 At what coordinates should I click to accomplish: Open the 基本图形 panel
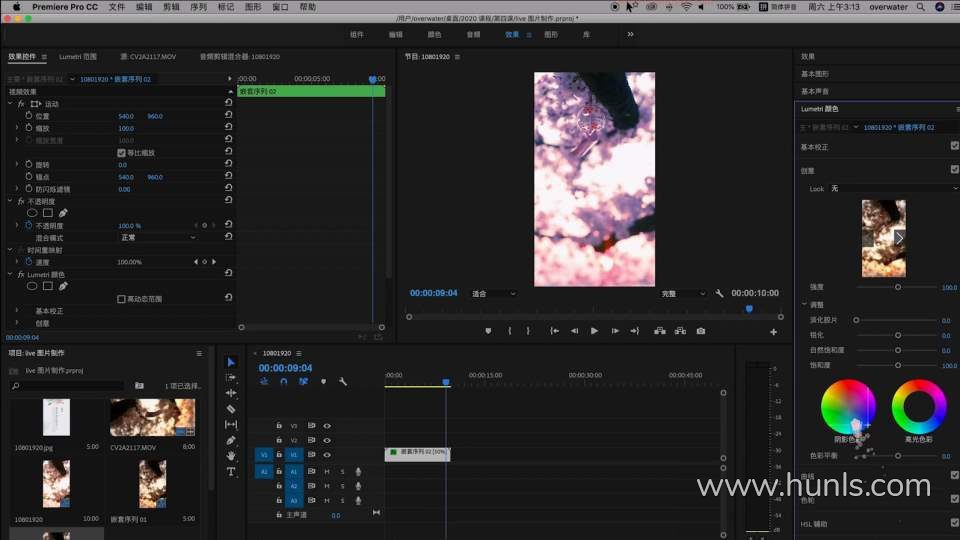point(814,73)
